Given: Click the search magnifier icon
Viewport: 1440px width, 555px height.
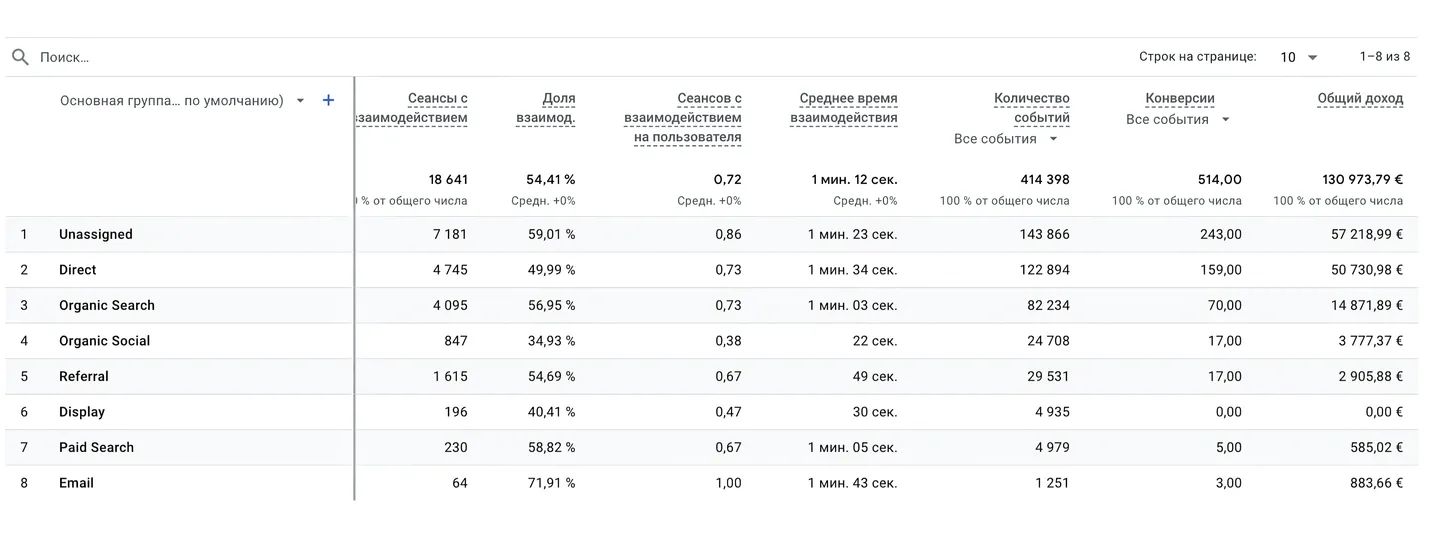Looking at the screenshot, I should pyautogui.click(x=20, y=57).
